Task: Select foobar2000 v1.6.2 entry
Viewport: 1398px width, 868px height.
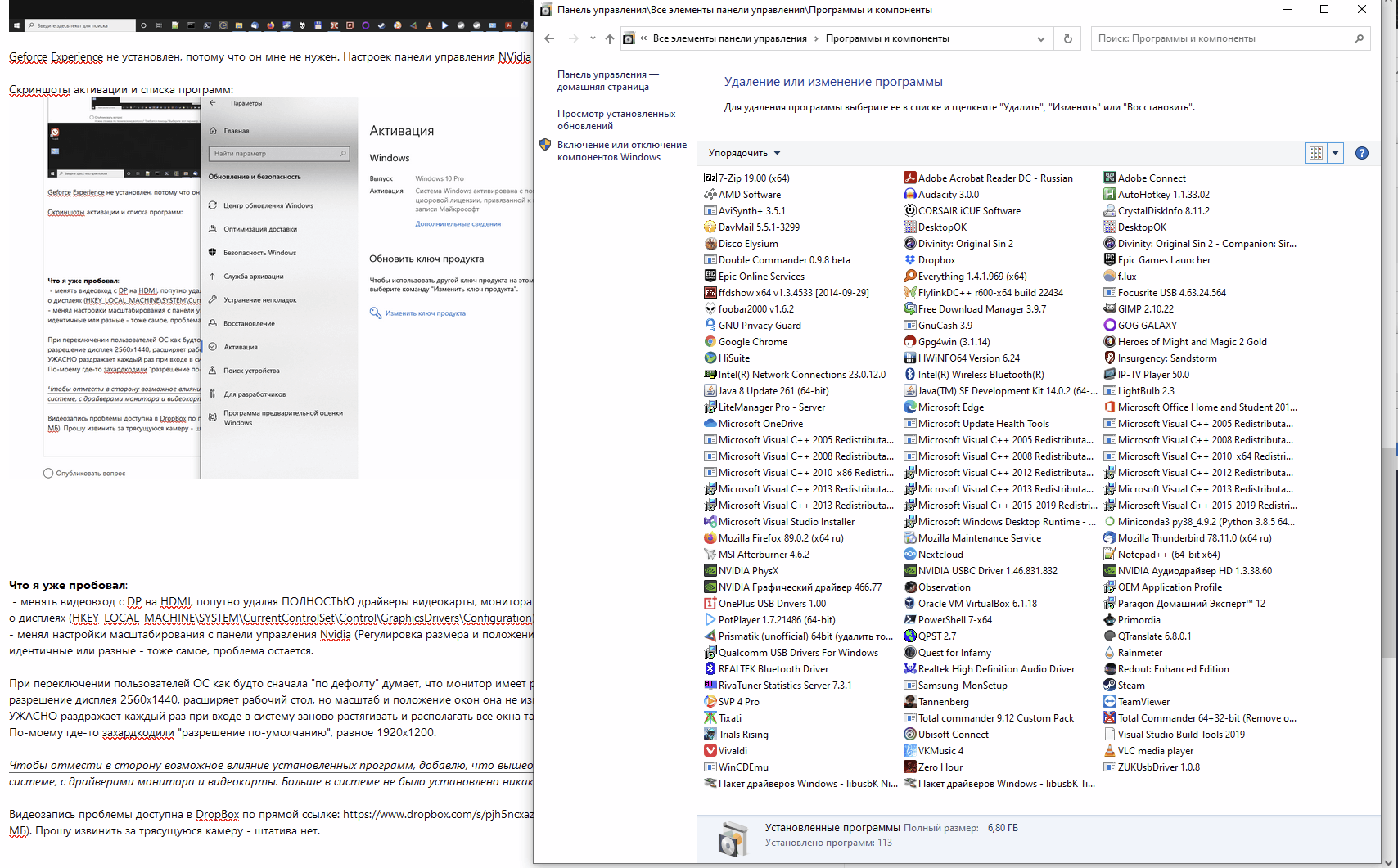Action: (x=749, y=309)
